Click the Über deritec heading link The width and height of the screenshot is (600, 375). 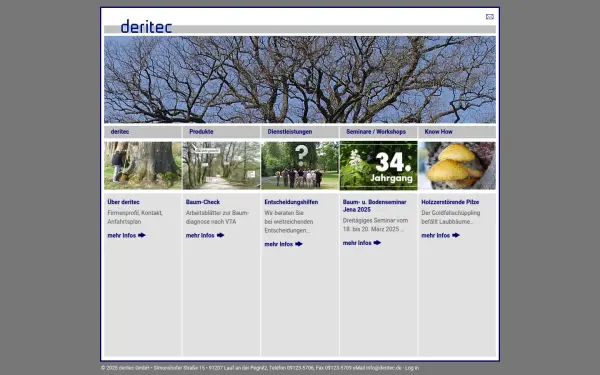click(123, 202)
